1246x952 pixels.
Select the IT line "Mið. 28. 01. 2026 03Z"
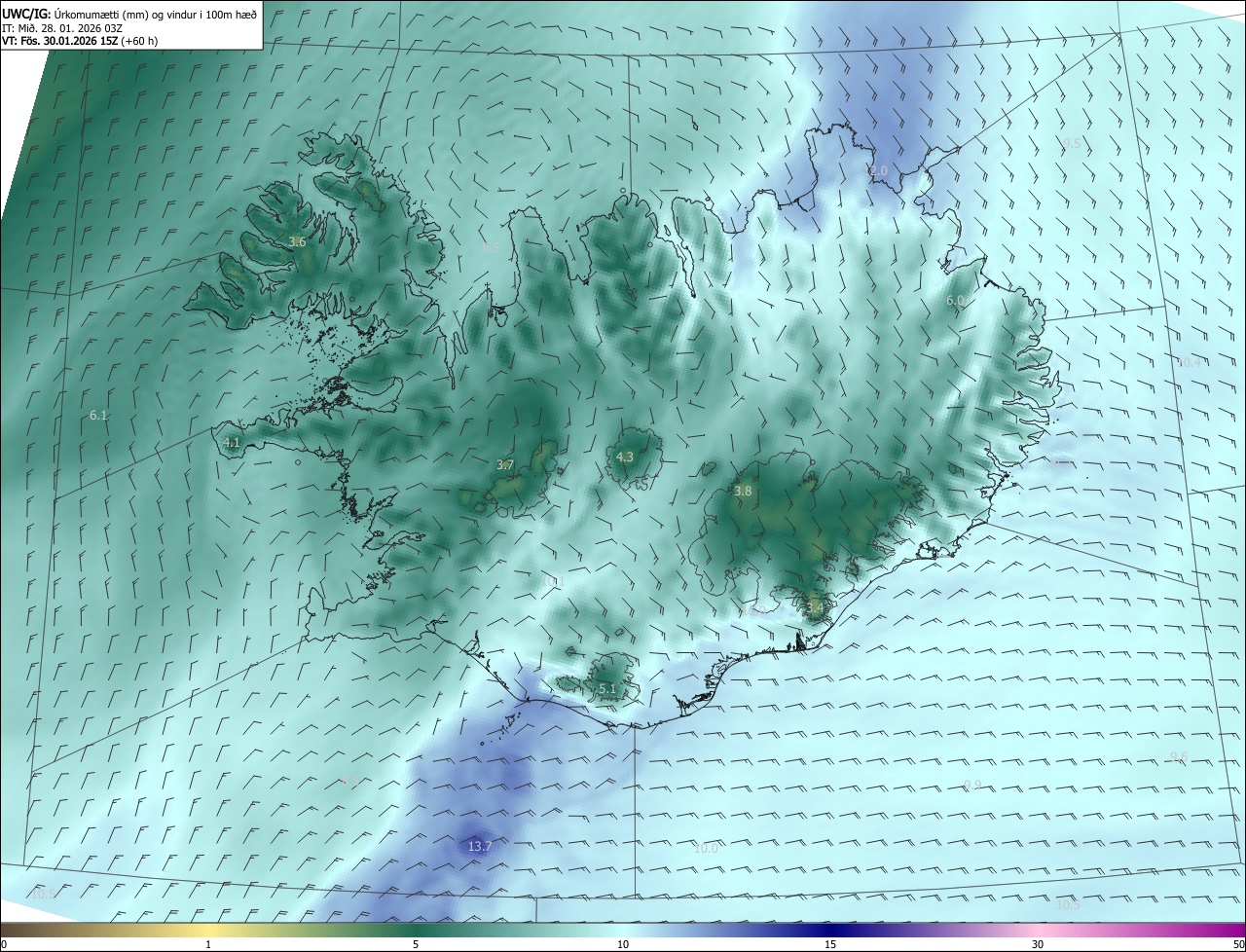[69, 27]
